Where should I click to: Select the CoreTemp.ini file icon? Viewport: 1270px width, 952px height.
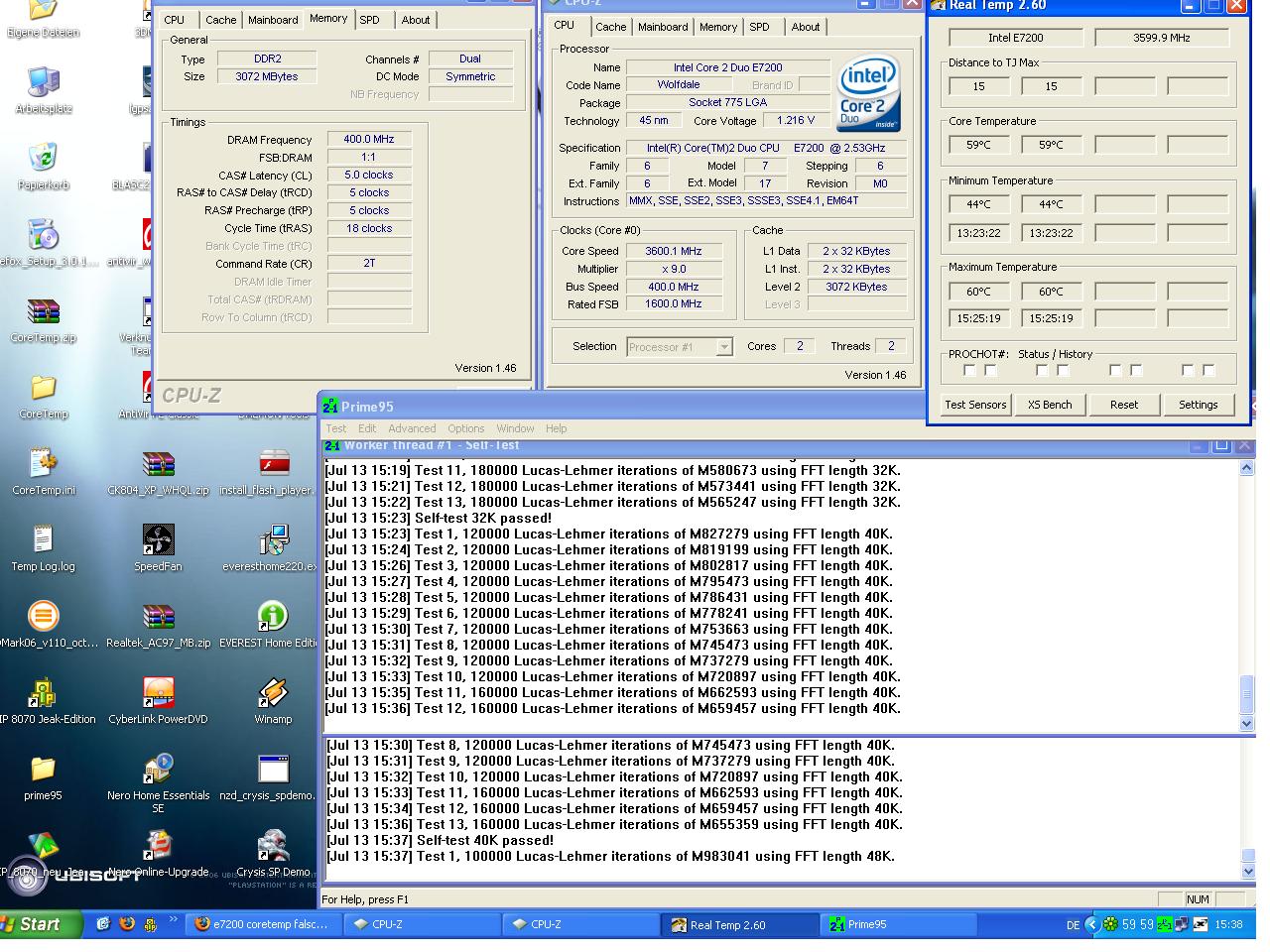(44, 471)
